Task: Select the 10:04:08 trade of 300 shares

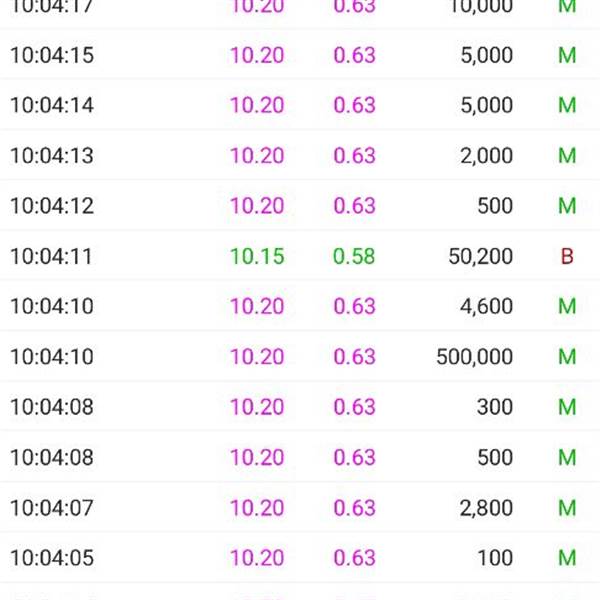Action: click(300, 406)
